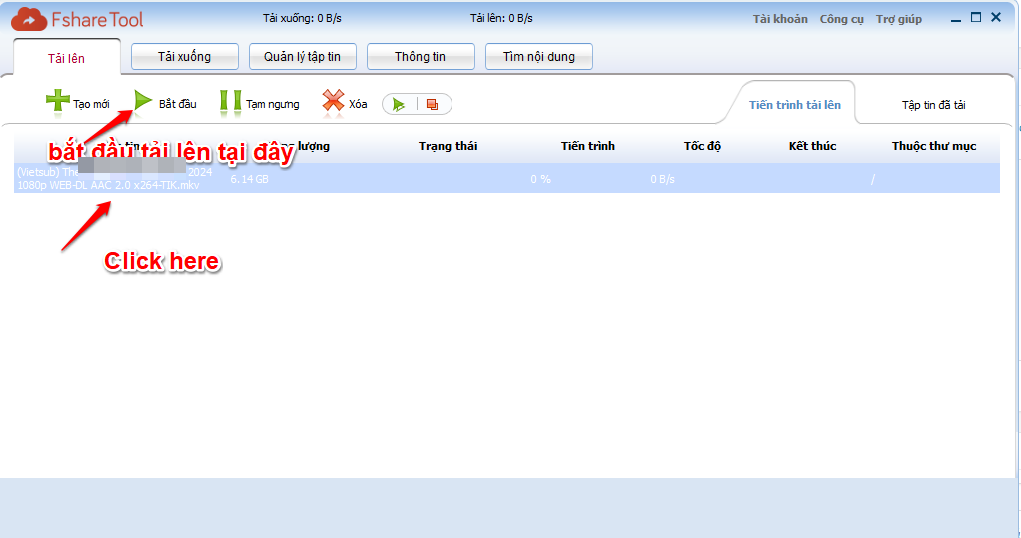The height and width of the screenshot is (538, 1021).
Task: Click the Fshare Tool cloud logo
Action: pos(30,18)
